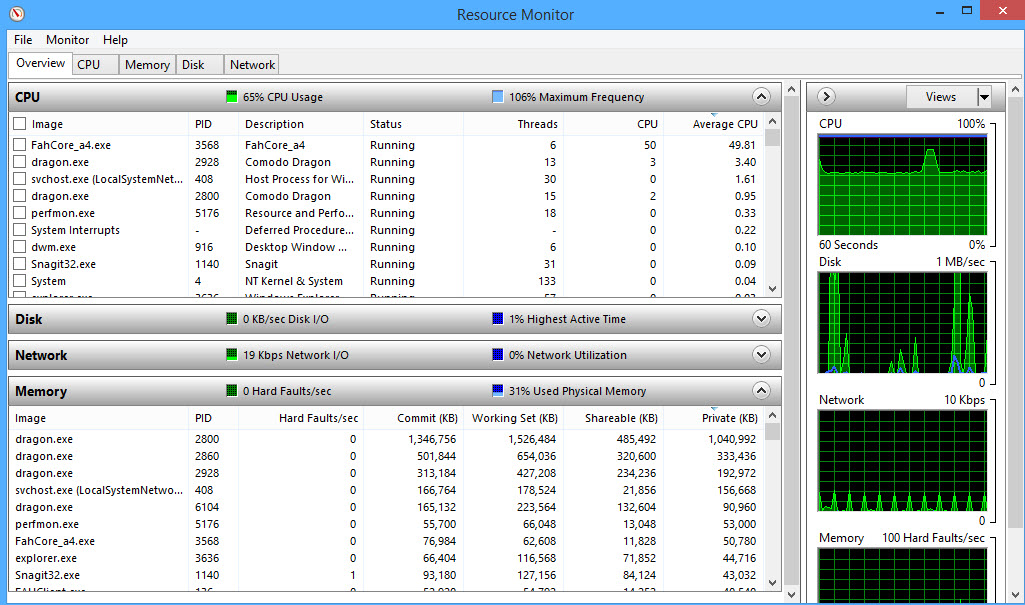
Task: Switch to the Disk tab
Action: pos(199,65)
